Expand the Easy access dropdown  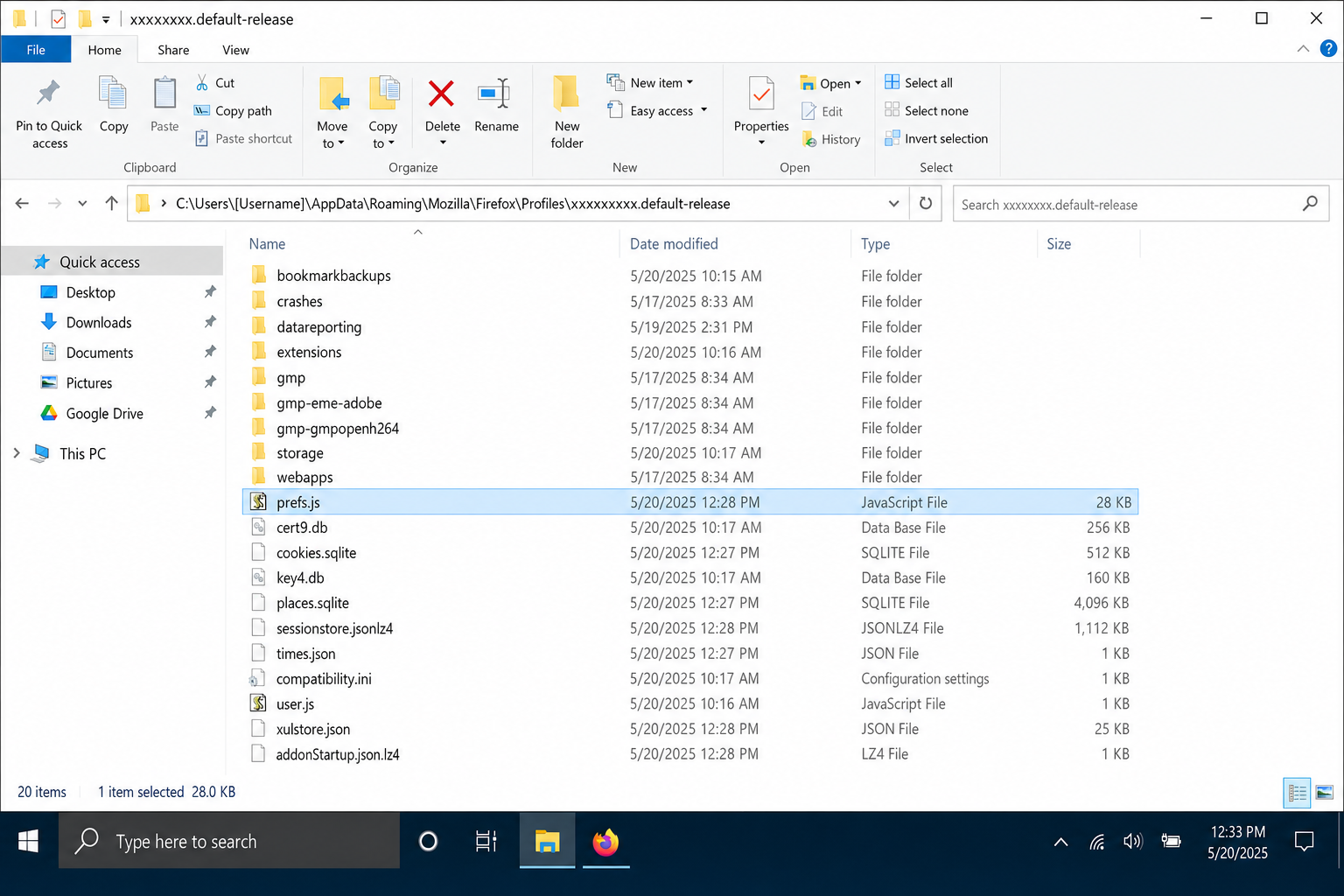[703, 110]
